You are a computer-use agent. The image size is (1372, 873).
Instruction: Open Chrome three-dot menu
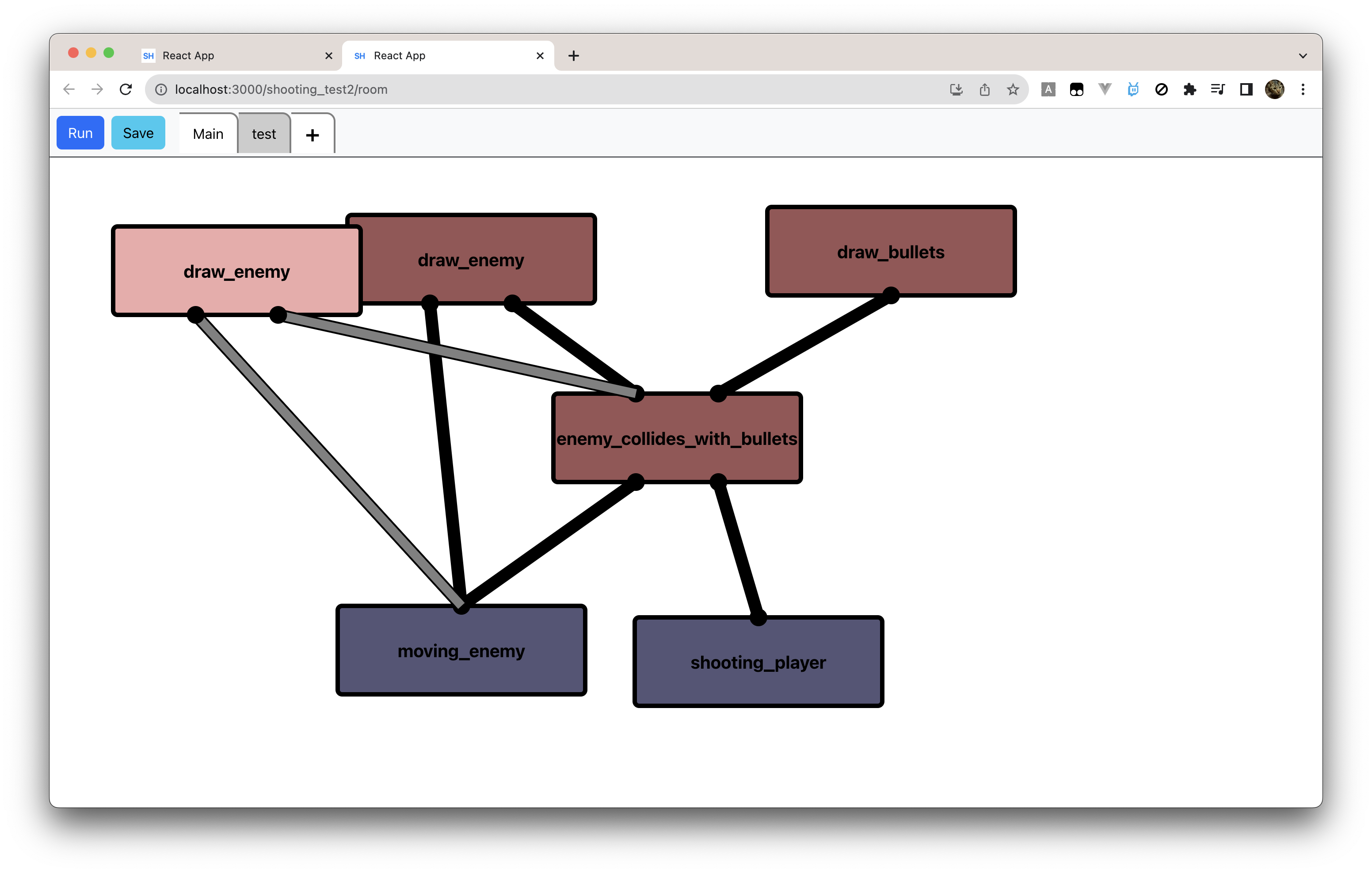tap(1303, 89)
